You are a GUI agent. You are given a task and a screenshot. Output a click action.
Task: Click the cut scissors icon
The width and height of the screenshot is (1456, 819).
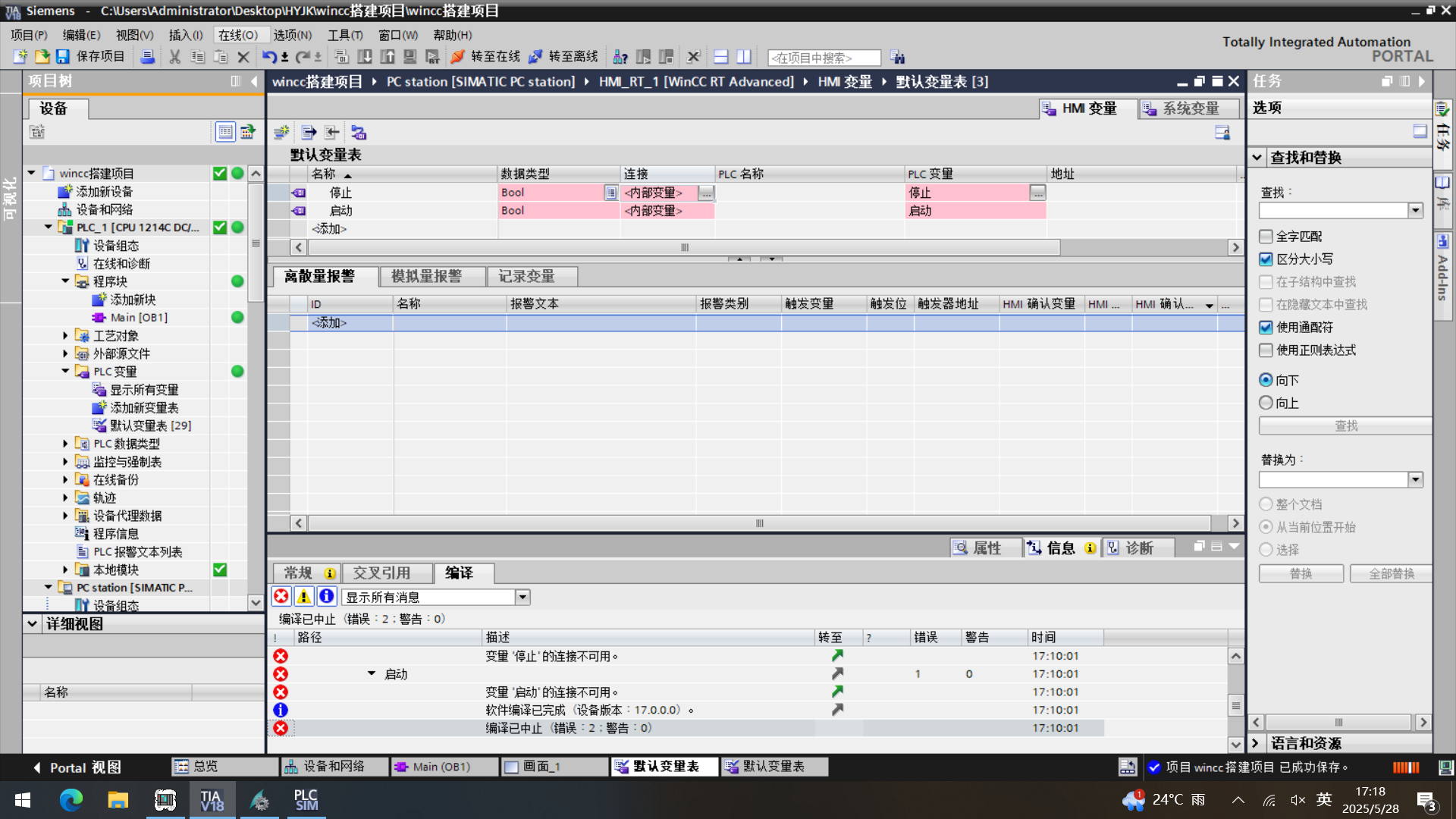[x=175, y=57]
